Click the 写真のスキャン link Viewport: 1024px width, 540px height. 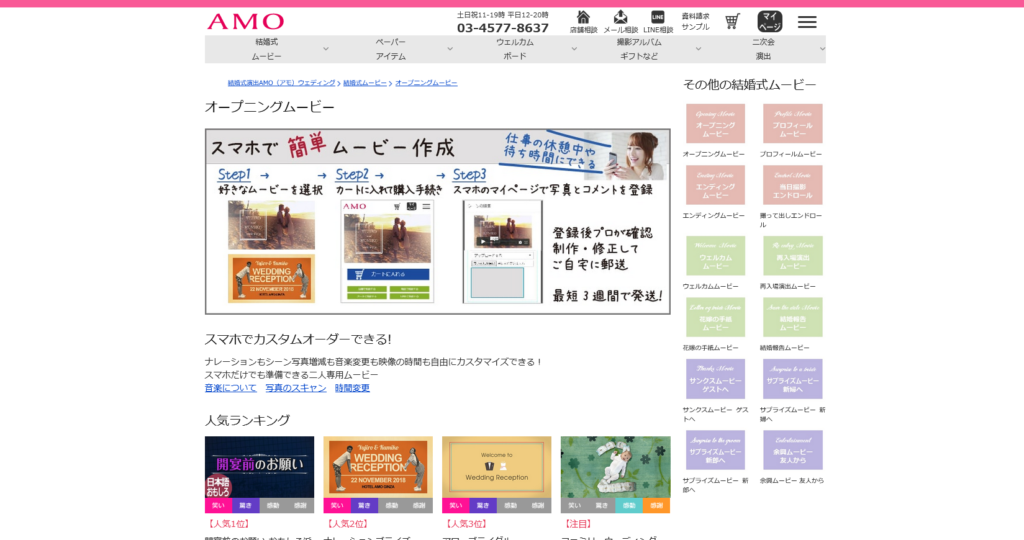coord(296,388)
